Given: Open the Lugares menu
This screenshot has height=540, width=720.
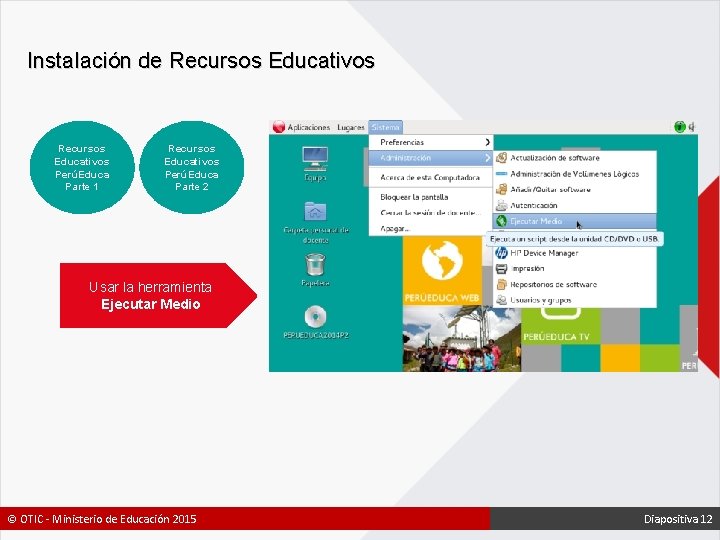Looking at the screenshot, I should point(351,127).
